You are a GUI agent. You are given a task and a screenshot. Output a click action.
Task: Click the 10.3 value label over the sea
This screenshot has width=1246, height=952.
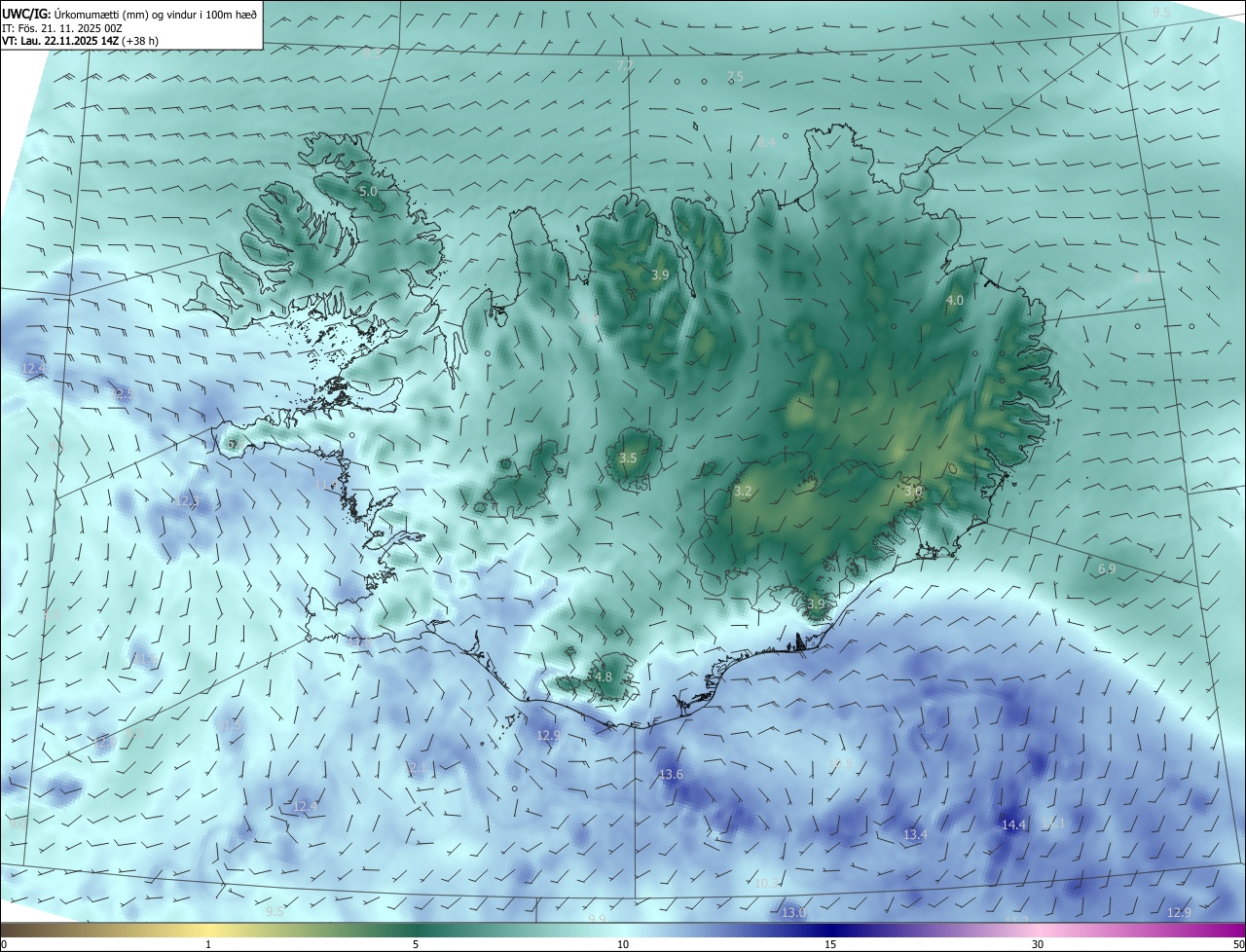(768, 883)
